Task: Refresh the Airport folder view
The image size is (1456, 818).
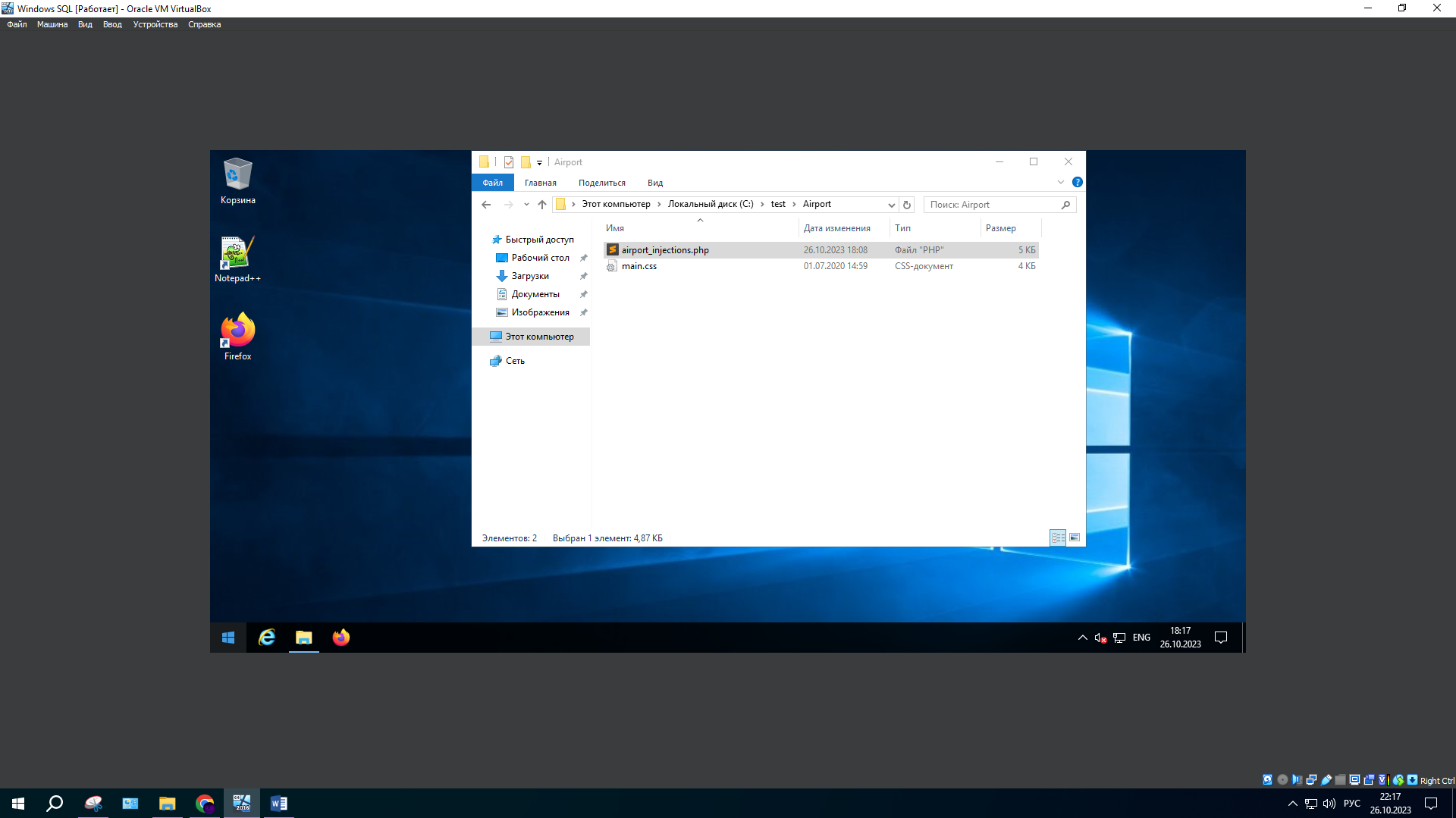Action: pyautogui.click(x=907, y=205)
